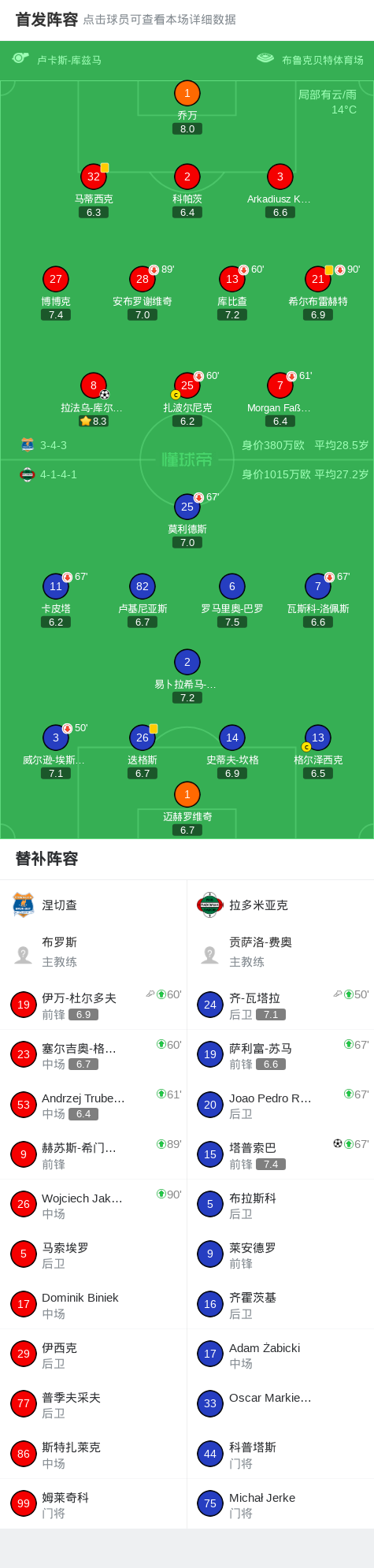This screenshot has width=374, height=1568.
Task: Tap blue player 82 卢基尼亚斯 icon
Action: click(143, 586)
